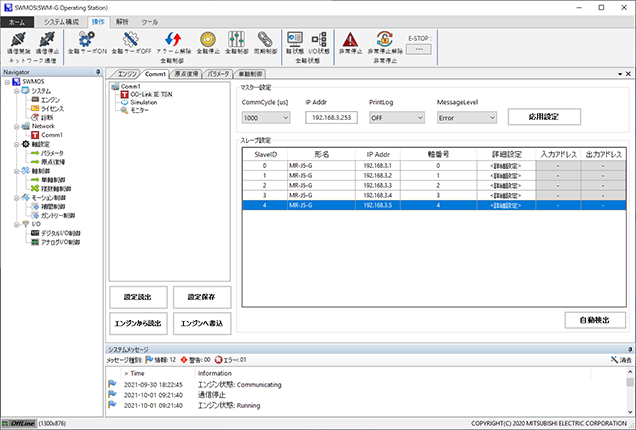This screenshot has width=636, height=430.
Task: Select Comm1 under Network in Navigator
Action: [x=47, y=135]
